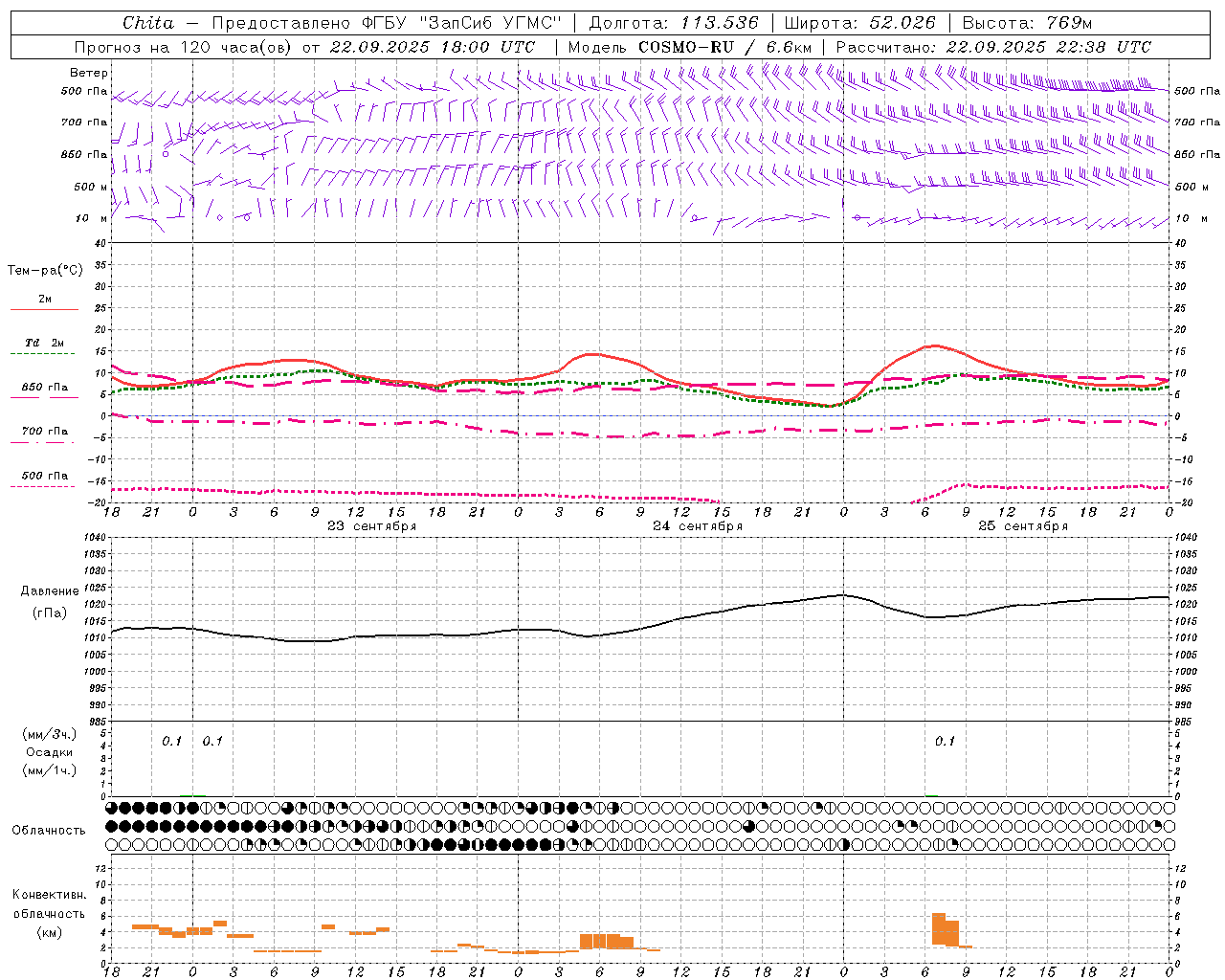Click the pressure curve peak at 25 сентября midnight
Image resolution: width=1225 pixels, height=980 pixels.
(842, 594)
